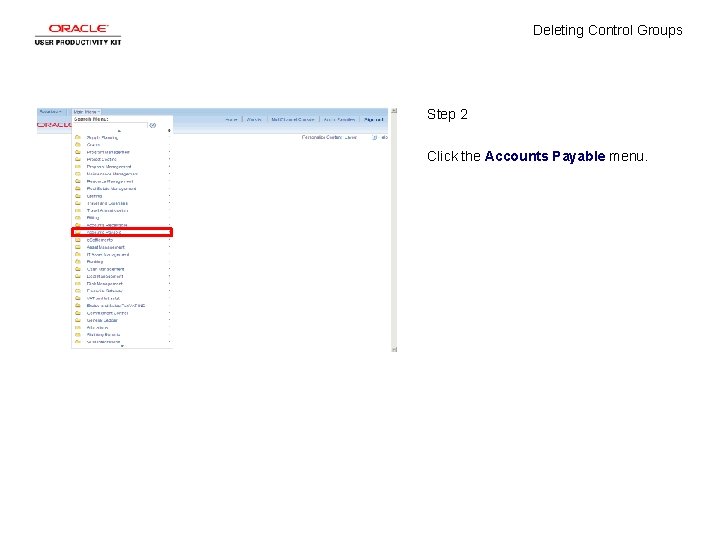Viewport: 720px width, 540px height.
Task: Click the Personalize Content link
Action: (x=322, y=137)
